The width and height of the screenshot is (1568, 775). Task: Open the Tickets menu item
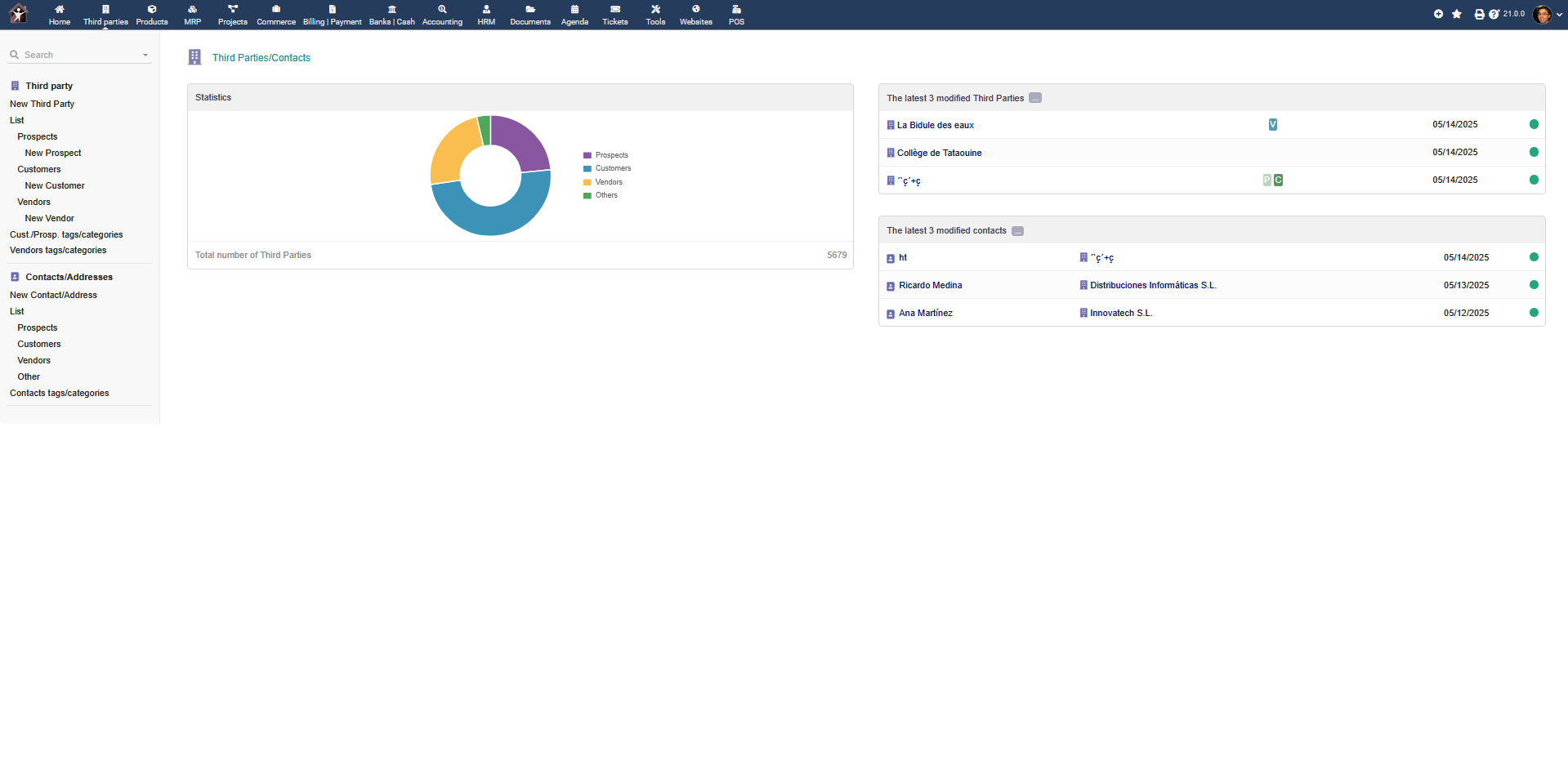tap(614, 14)
